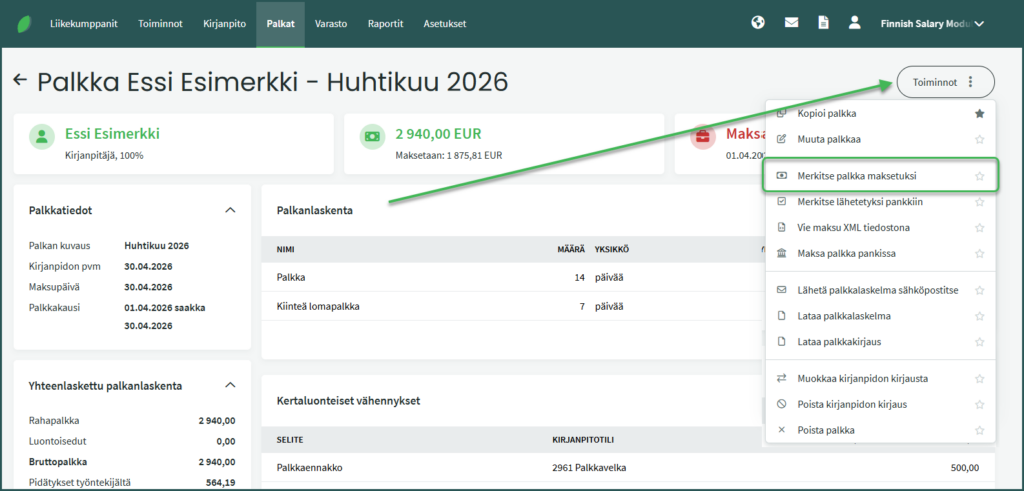Open the user profile icon
The height and width of the screenshot is (491, 1024).
pyautogui.click(x=854, y=23)
